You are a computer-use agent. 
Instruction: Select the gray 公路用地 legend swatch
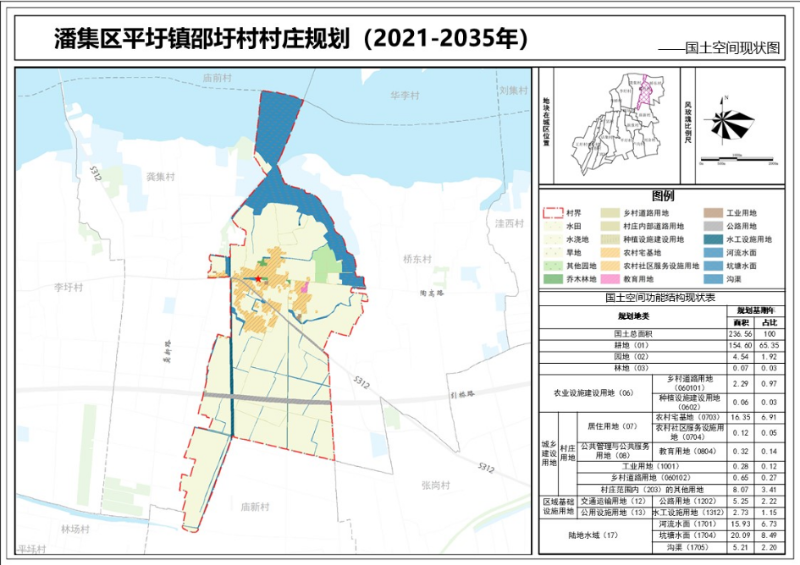(x=713, y=227)
